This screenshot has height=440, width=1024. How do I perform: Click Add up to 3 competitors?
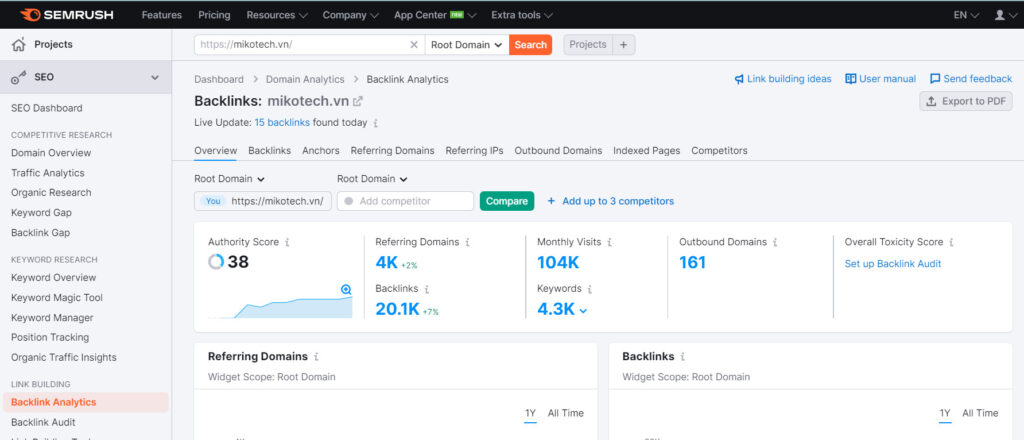tap(611, 201)
